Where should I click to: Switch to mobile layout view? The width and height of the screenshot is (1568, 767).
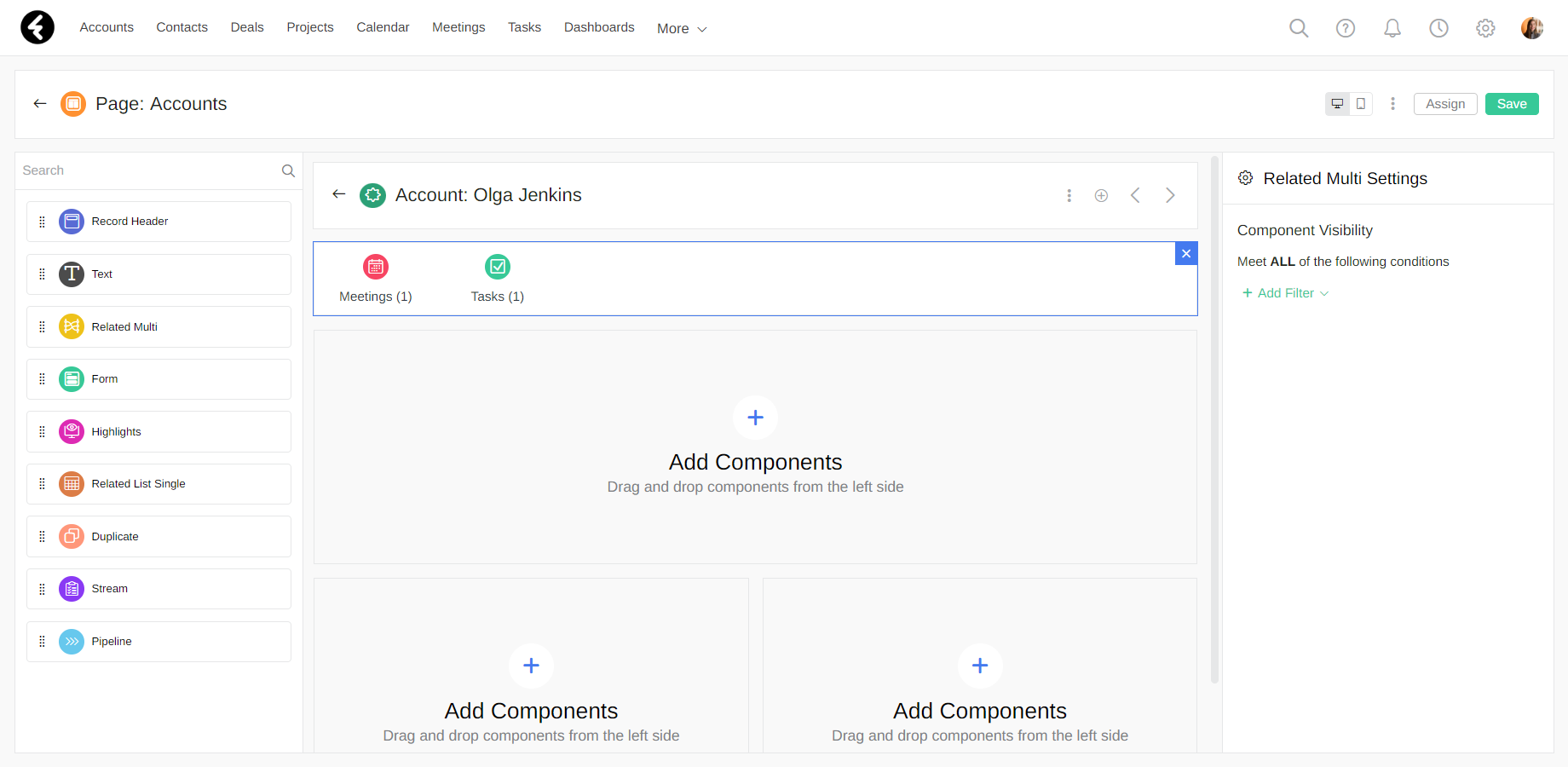(1361, 104)
